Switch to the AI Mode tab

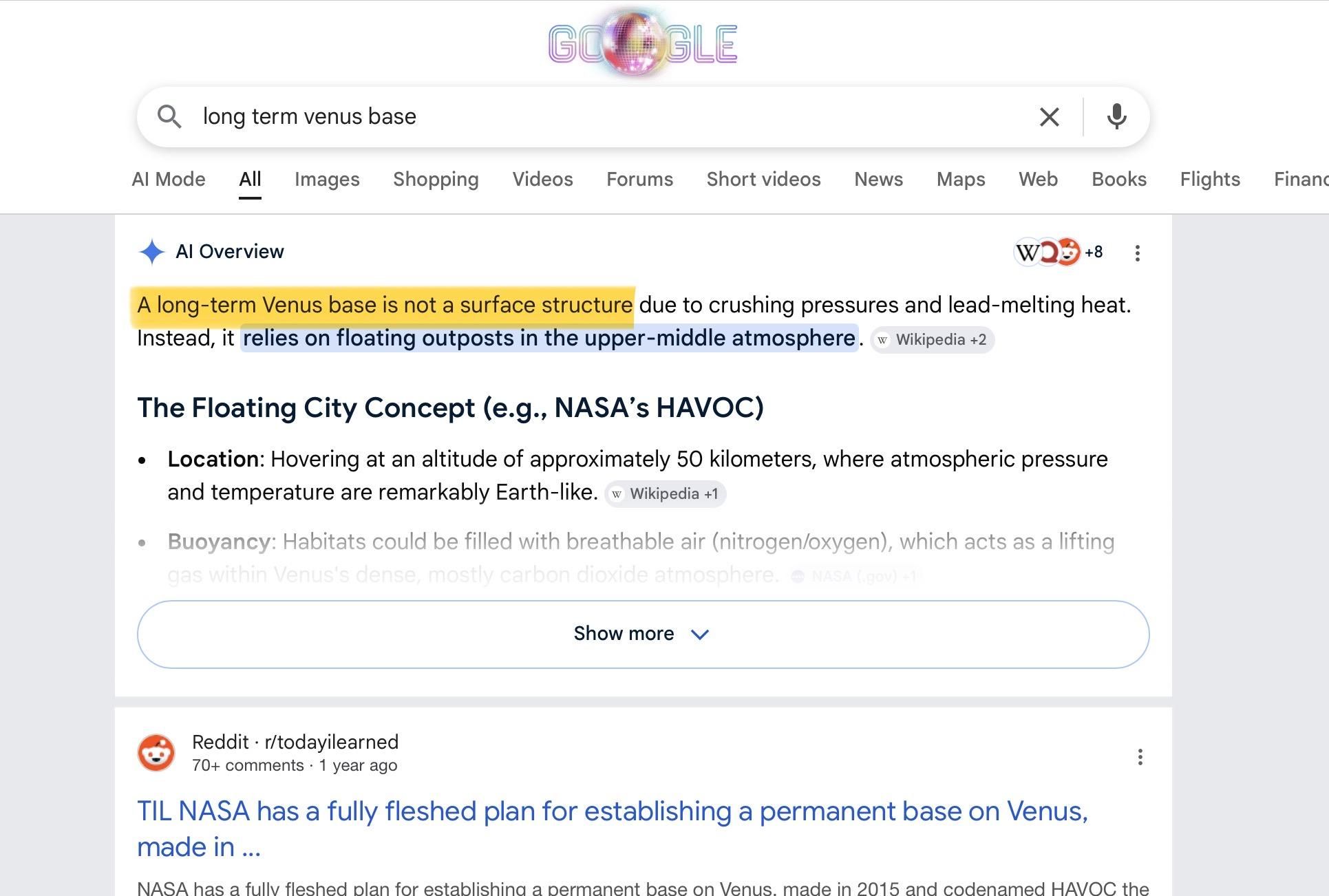tap(169, 179)
